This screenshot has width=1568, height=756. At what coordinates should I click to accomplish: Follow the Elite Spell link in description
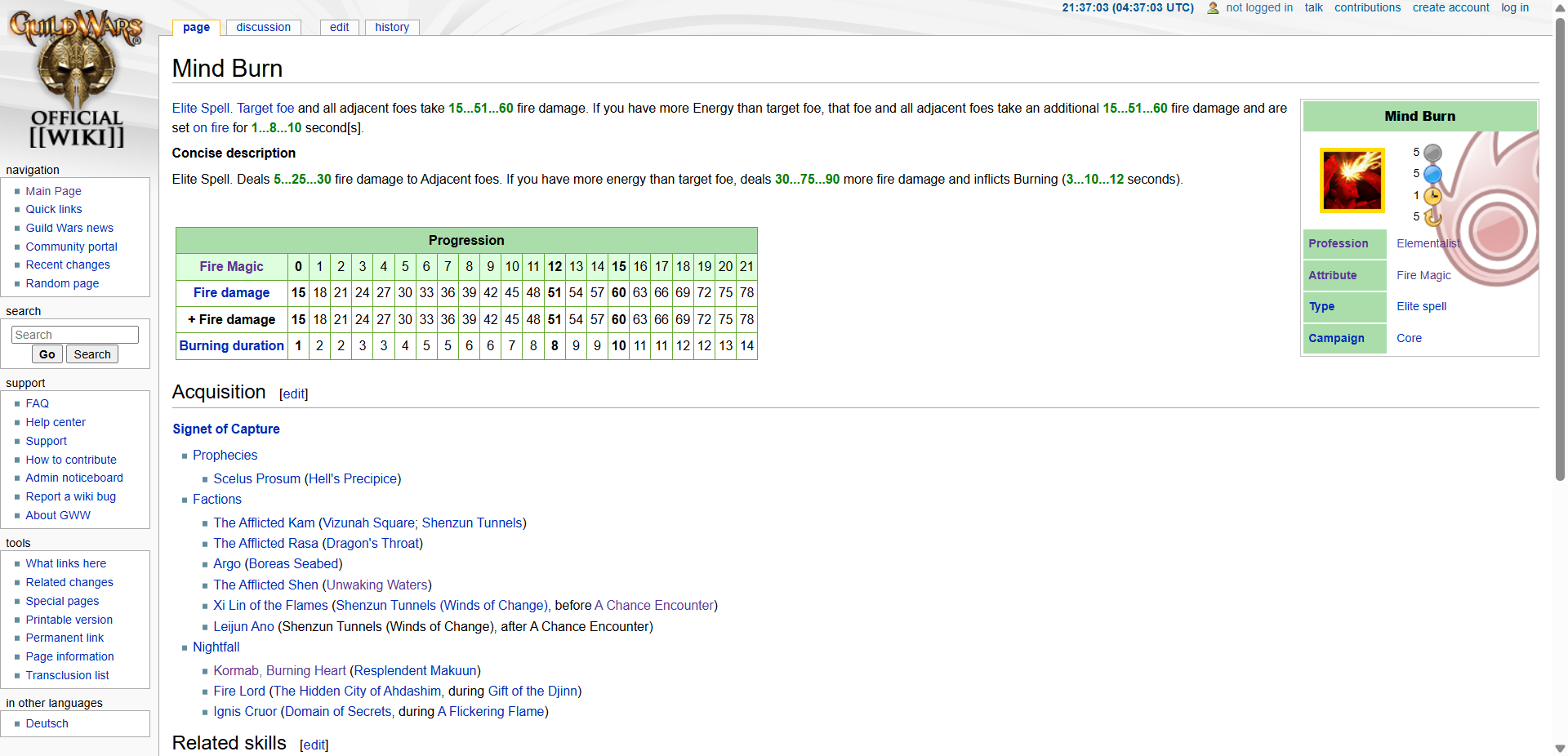(201, 108)
